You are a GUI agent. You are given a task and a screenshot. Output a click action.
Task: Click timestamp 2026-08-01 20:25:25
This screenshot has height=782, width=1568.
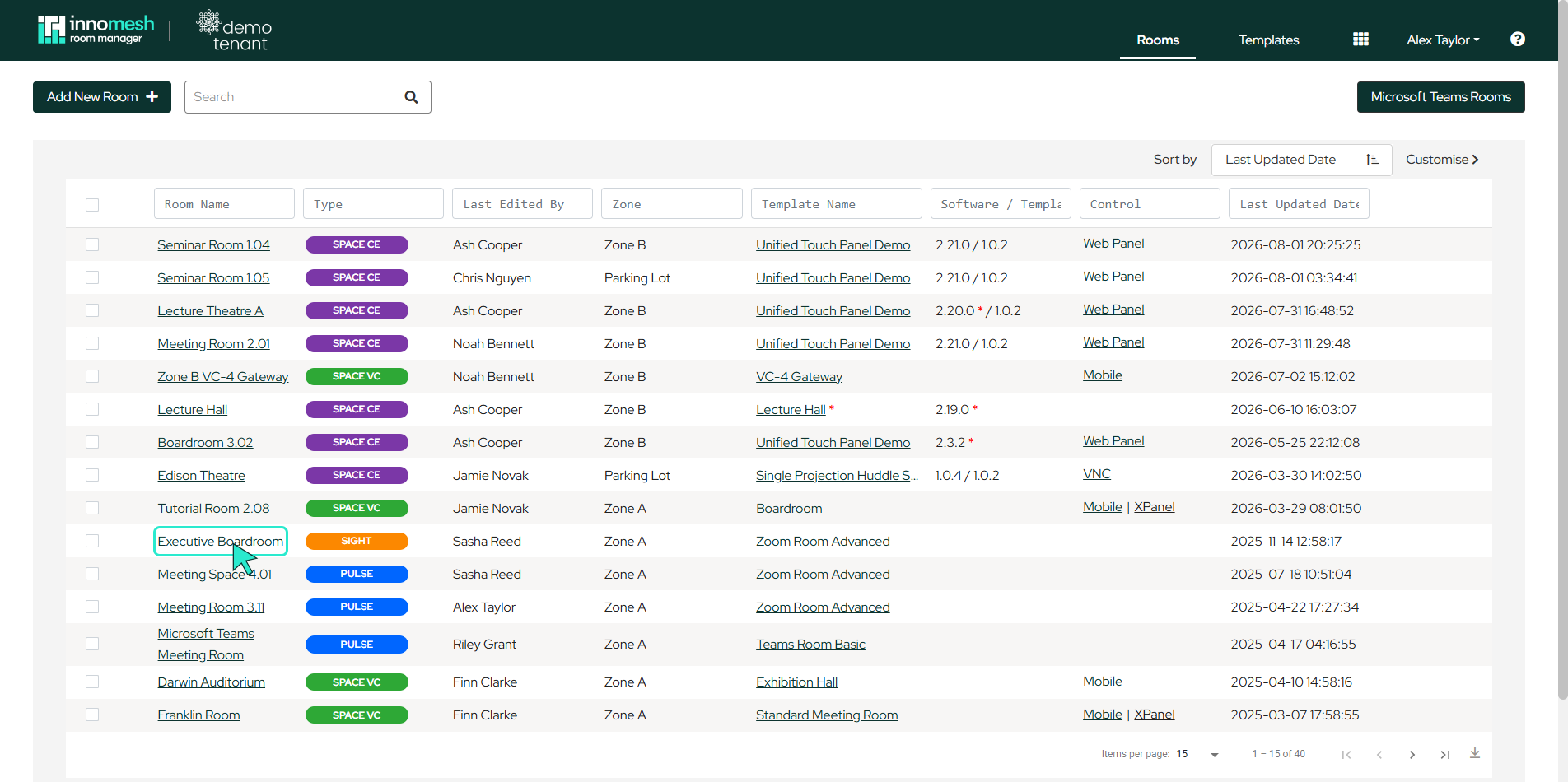(1295, 244)
